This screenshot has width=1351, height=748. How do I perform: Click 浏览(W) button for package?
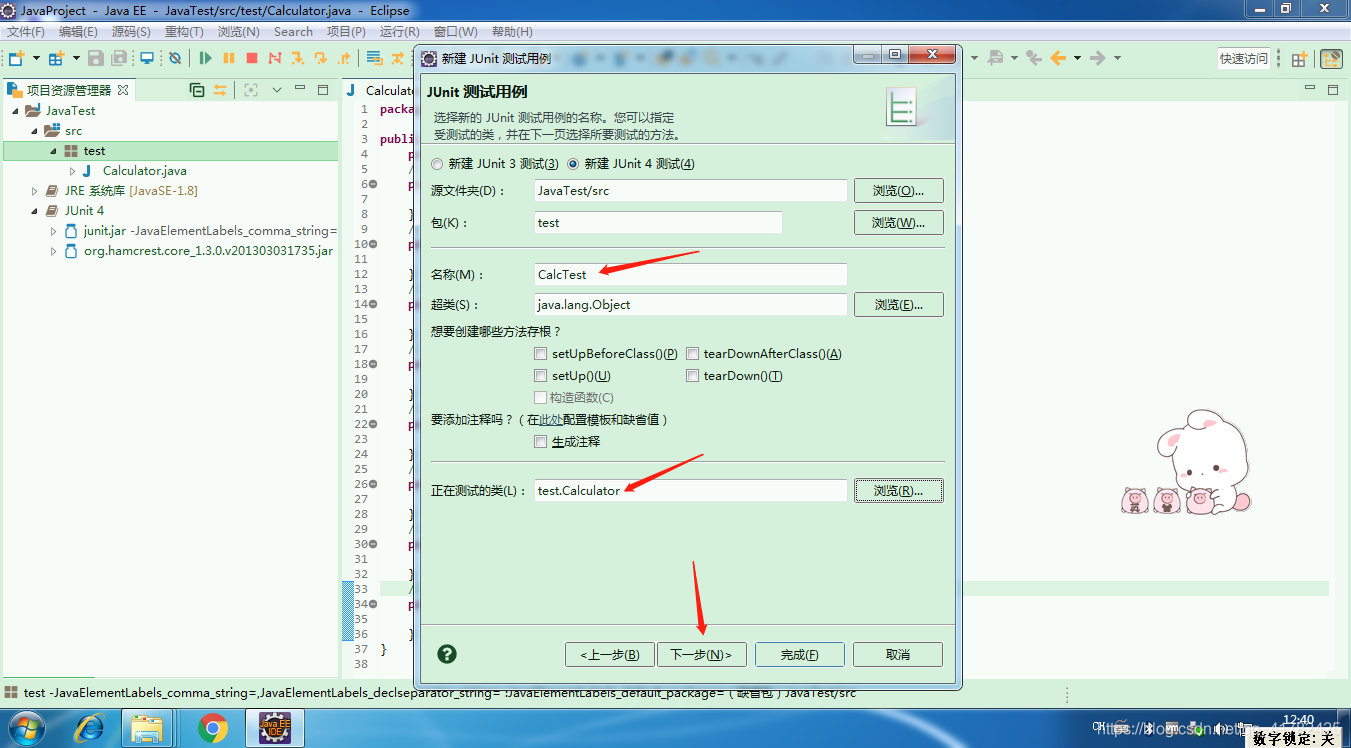click(898, 223)
